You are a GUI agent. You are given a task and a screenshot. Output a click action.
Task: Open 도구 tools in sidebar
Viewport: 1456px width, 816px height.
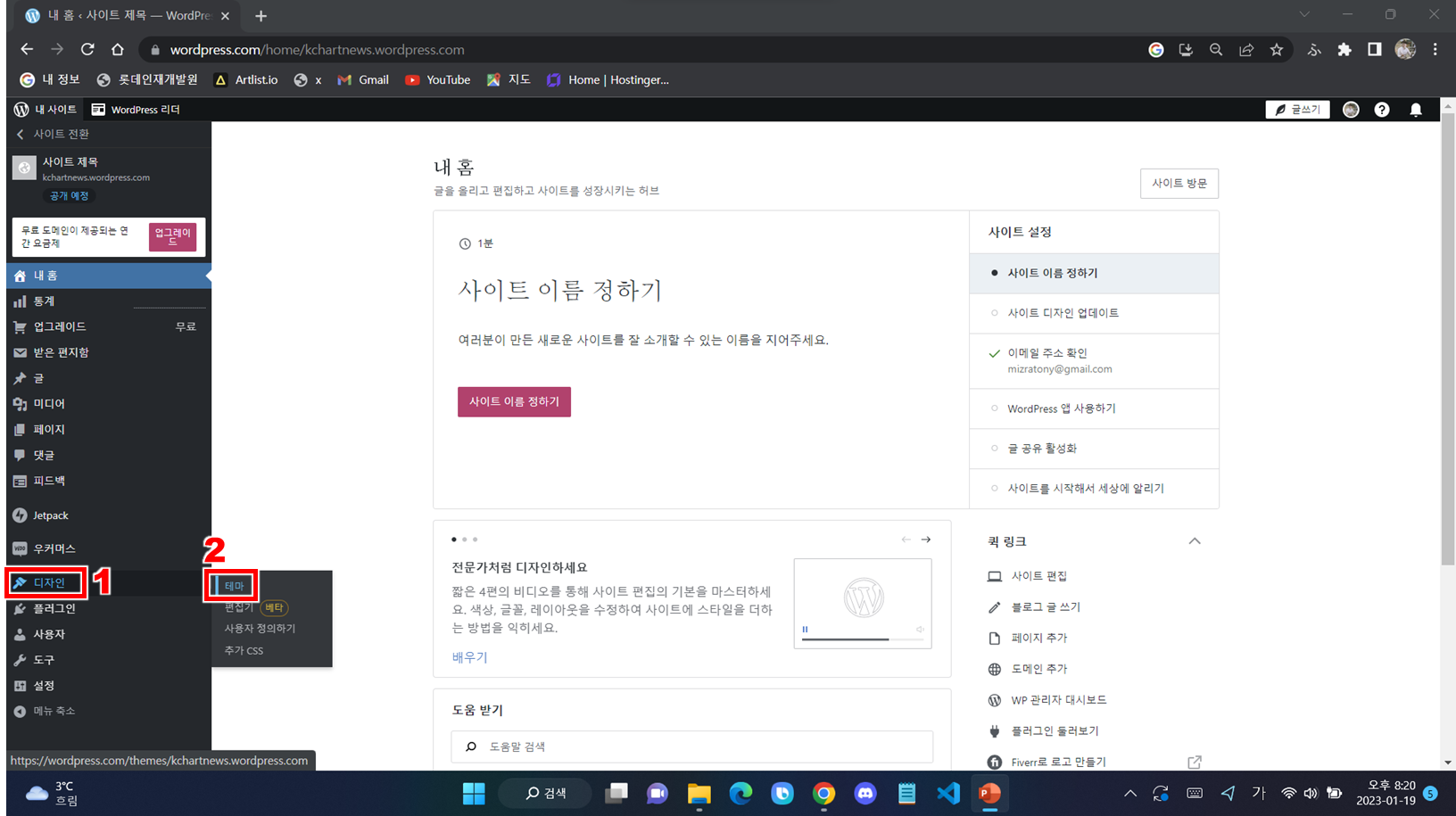pos(108,660)
